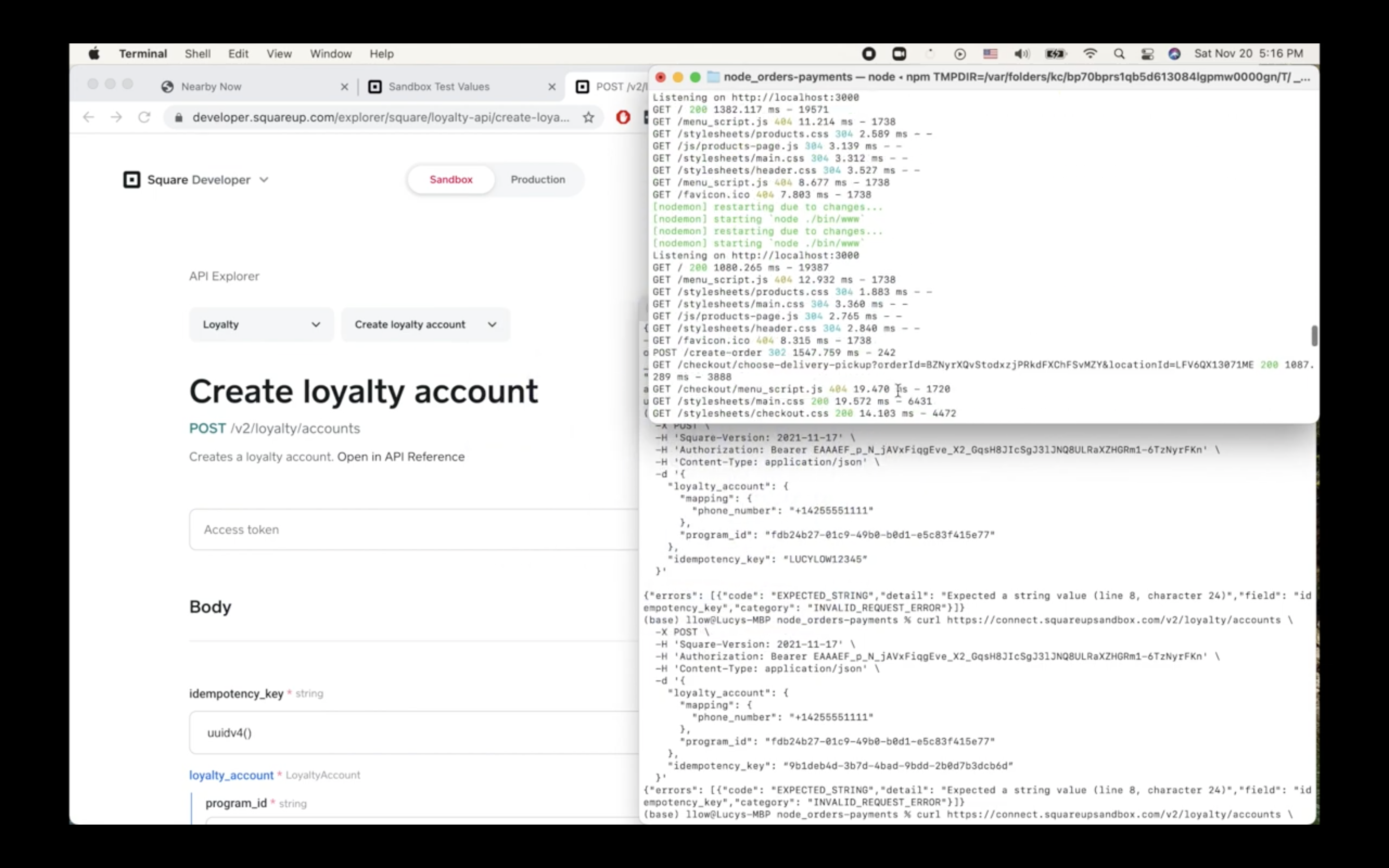Switch to Sandbox Test Values tab
1389x868 pixels.
439,87
